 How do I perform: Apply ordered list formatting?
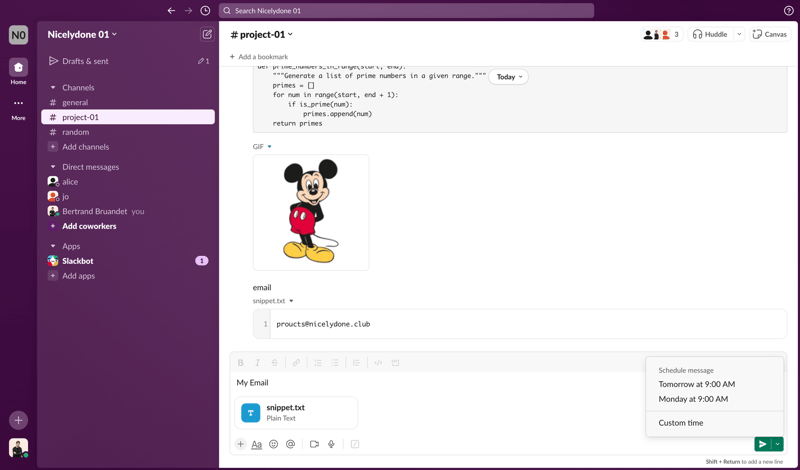[x=318, y=363]
